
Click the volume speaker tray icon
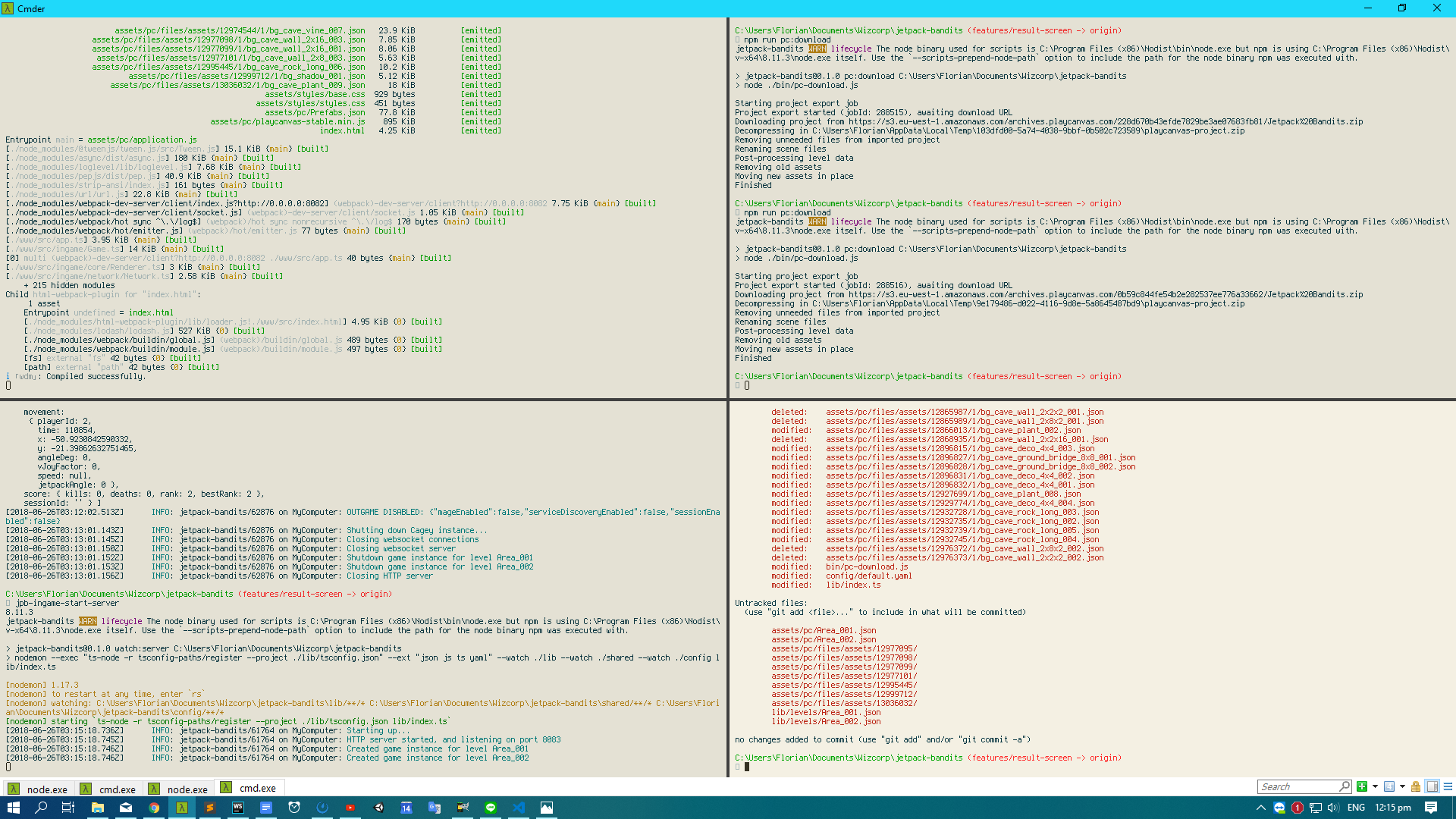(1333, 808)
